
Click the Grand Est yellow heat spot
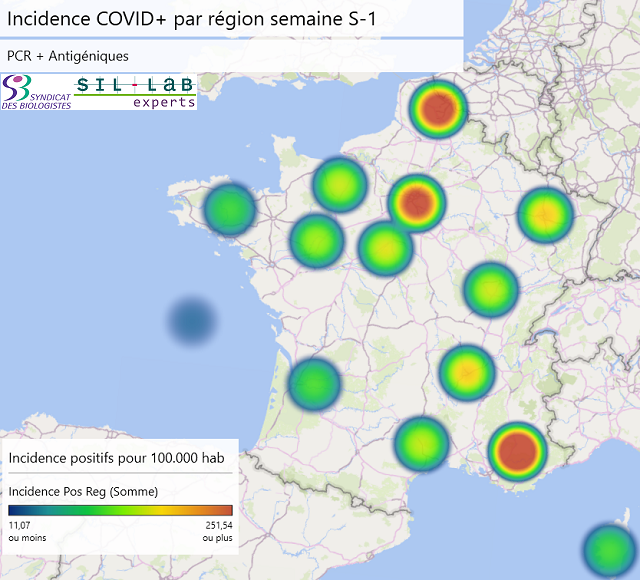coord(545,214)
